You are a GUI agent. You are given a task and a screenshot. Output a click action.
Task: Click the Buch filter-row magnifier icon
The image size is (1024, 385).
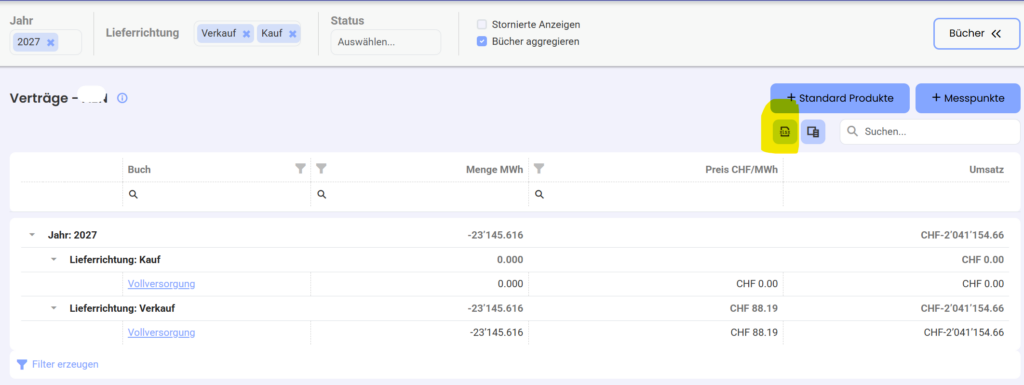pos(133,194)
